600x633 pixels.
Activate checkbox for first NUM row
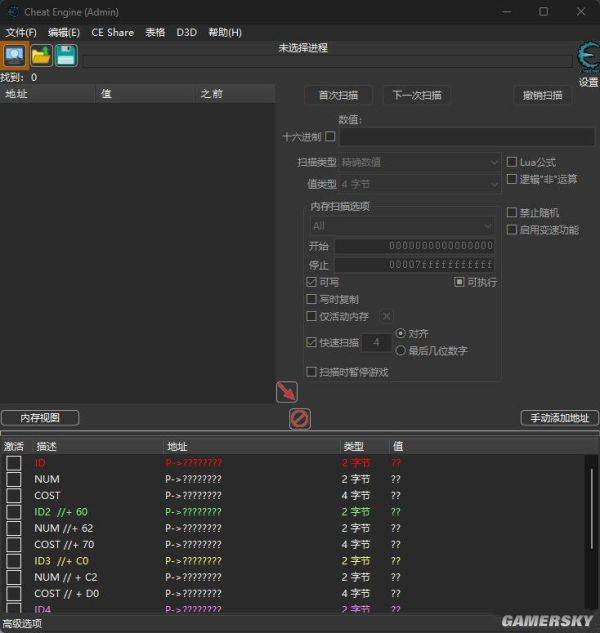(14, 479)
